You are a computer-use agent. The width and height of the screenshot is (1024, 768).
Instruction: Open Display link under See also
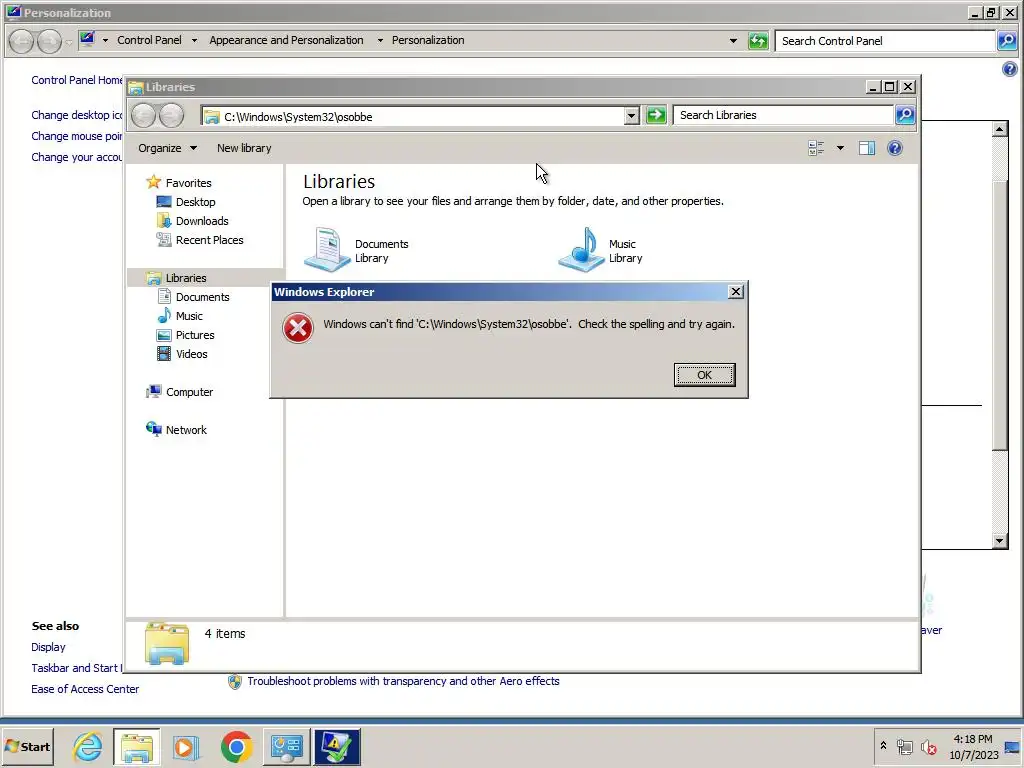point(48,647)
